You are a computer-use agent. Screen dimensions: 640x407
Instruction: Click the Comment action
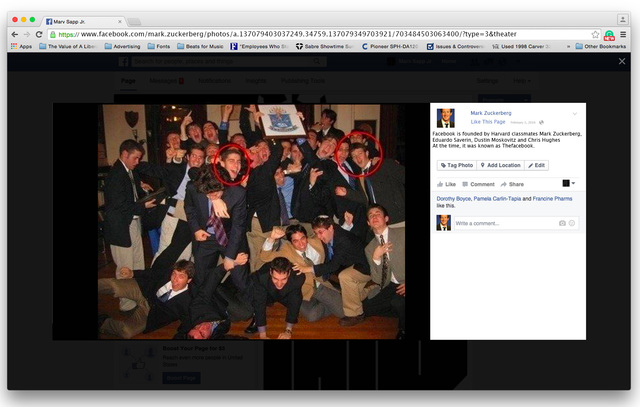pos(478,185)
